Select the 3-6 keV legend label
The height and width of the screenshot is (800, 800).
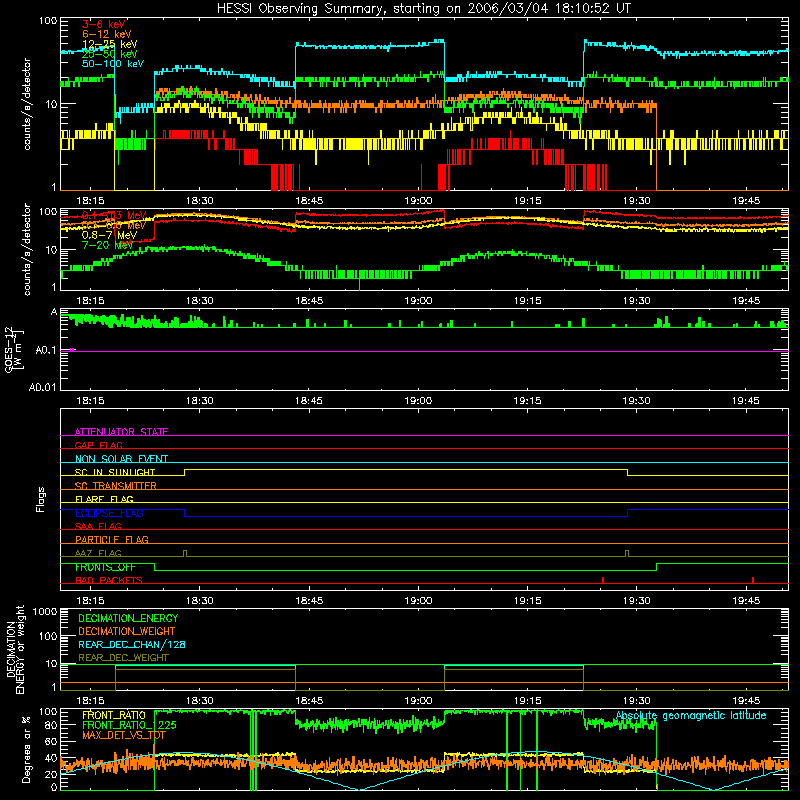104,24
